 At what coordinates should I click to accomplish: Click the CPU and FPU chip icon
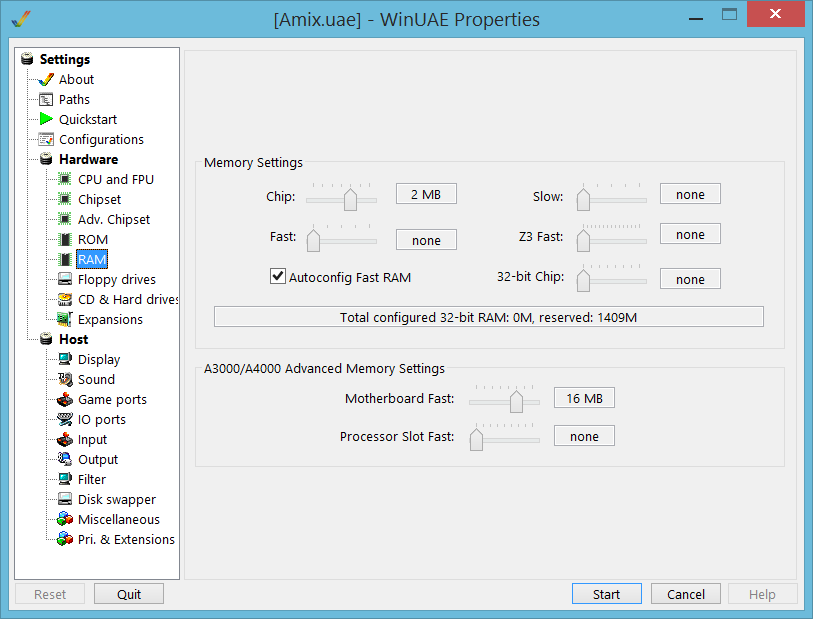click(x=65, y=179)
